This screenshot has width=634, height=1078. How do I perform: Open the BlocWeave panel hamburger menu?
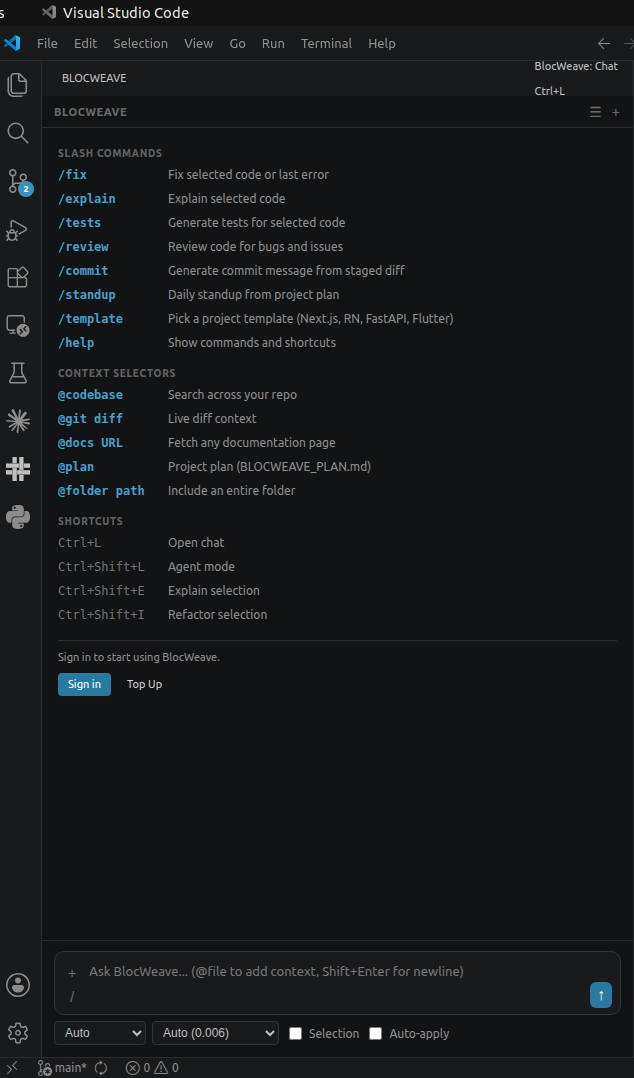595,112
